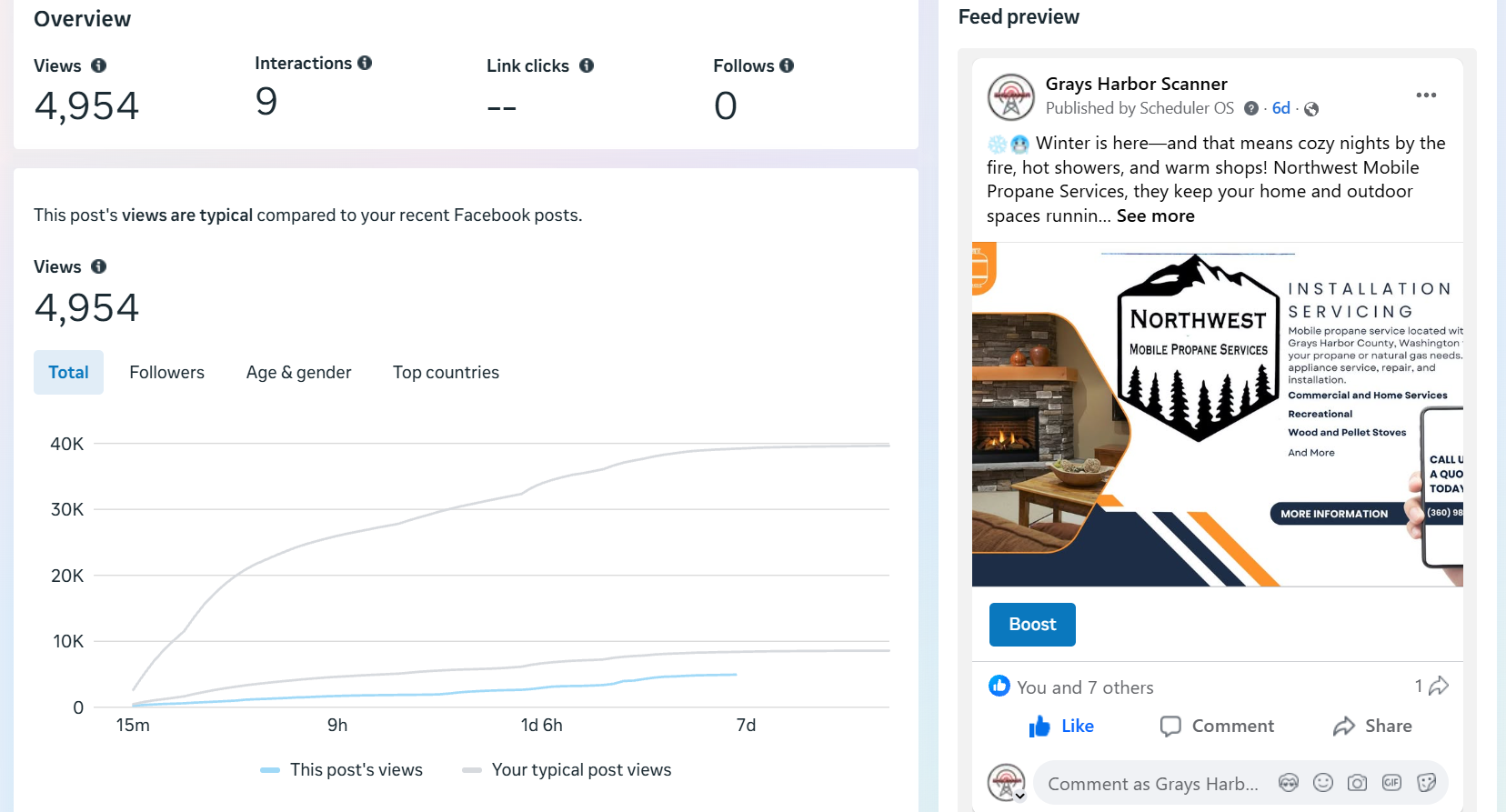Add a GIF to the comment
This screenshot has height=812, width=1506.
(x=1391, y=783)
